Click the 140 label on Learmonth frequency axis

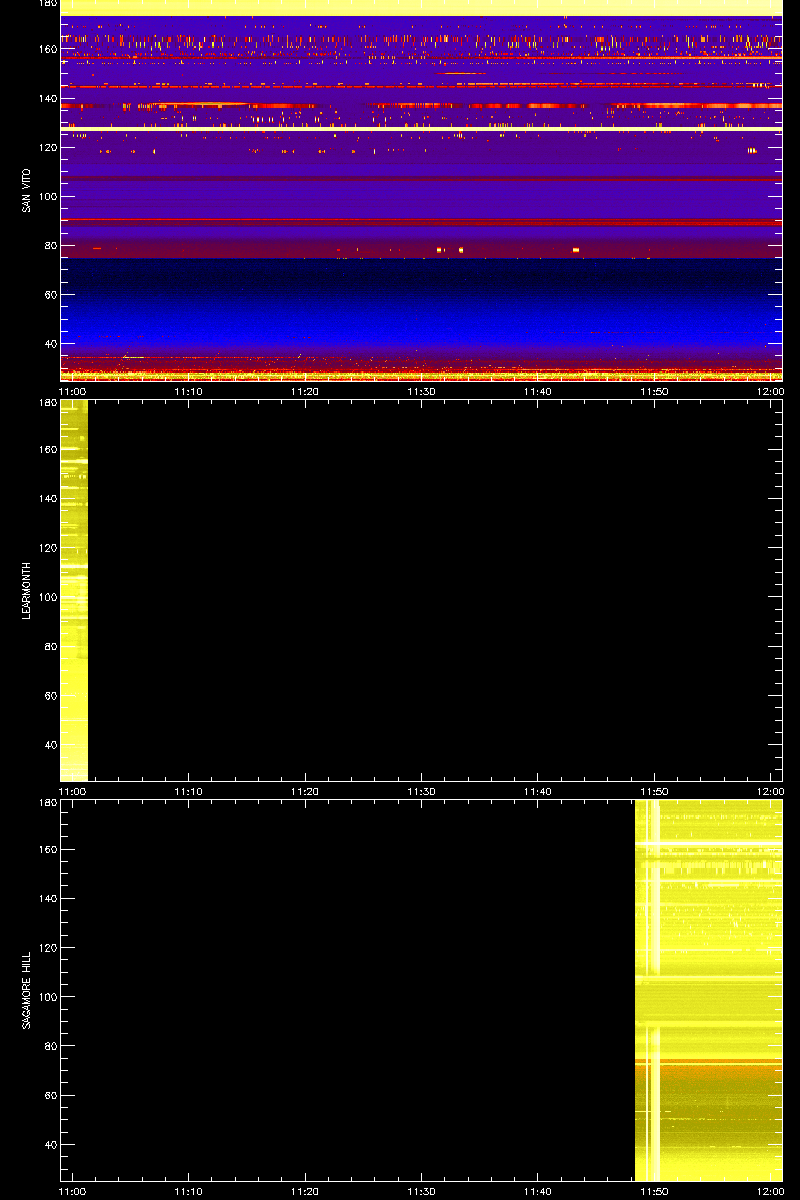(x=48, y=498)
